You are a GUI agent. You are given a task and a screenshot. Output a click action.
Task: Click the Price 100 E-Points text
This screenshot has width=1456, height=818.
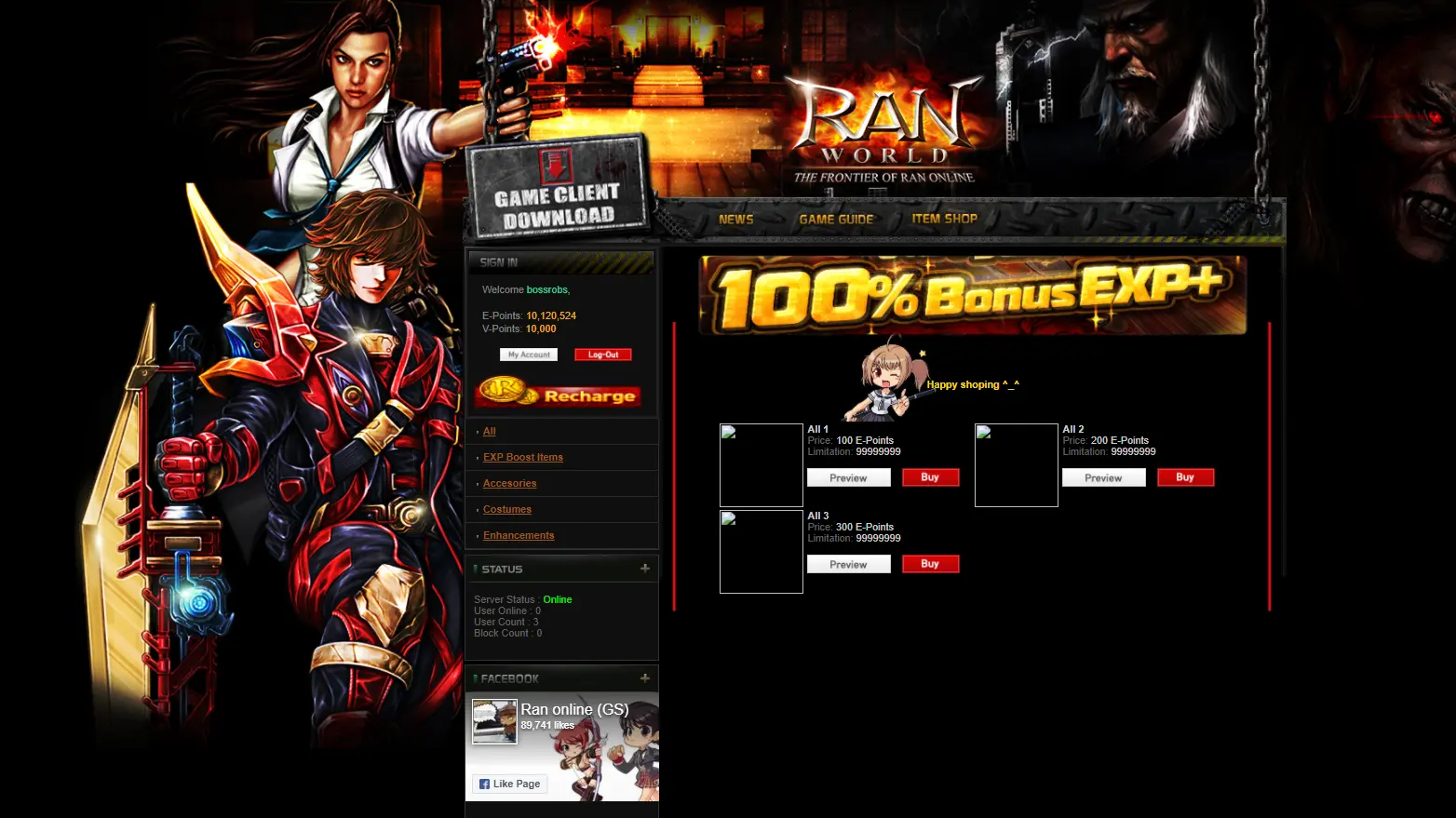(x=851, y=440)
